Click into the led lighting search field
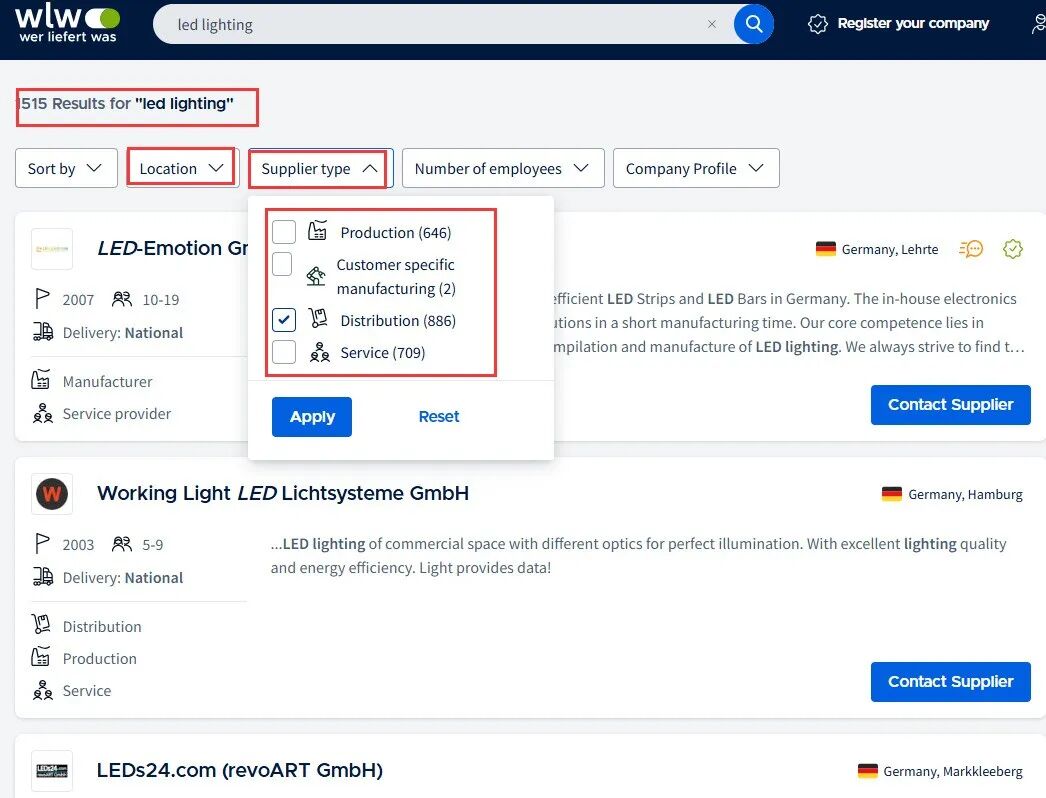The image size is (1046, 798). (430, 24)
